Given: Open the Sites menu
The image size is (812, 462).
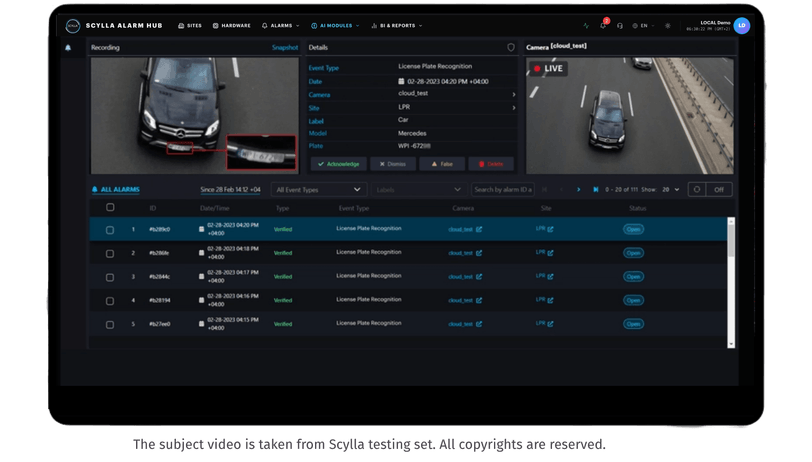Looking at the screenshot, I should click(x=190, y=25).
